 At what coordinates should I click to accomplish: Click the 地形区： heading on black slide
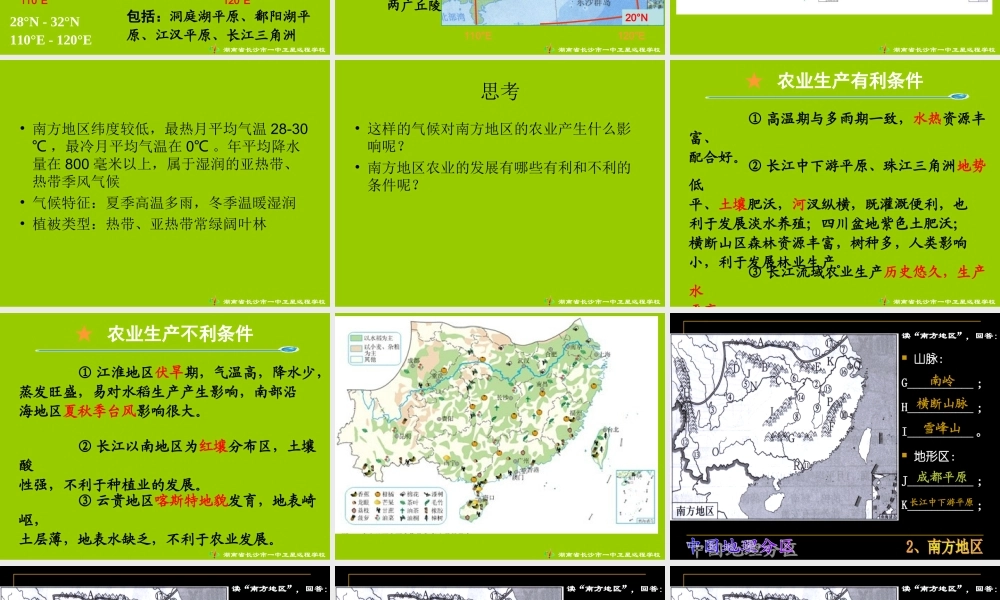[934, 457]
